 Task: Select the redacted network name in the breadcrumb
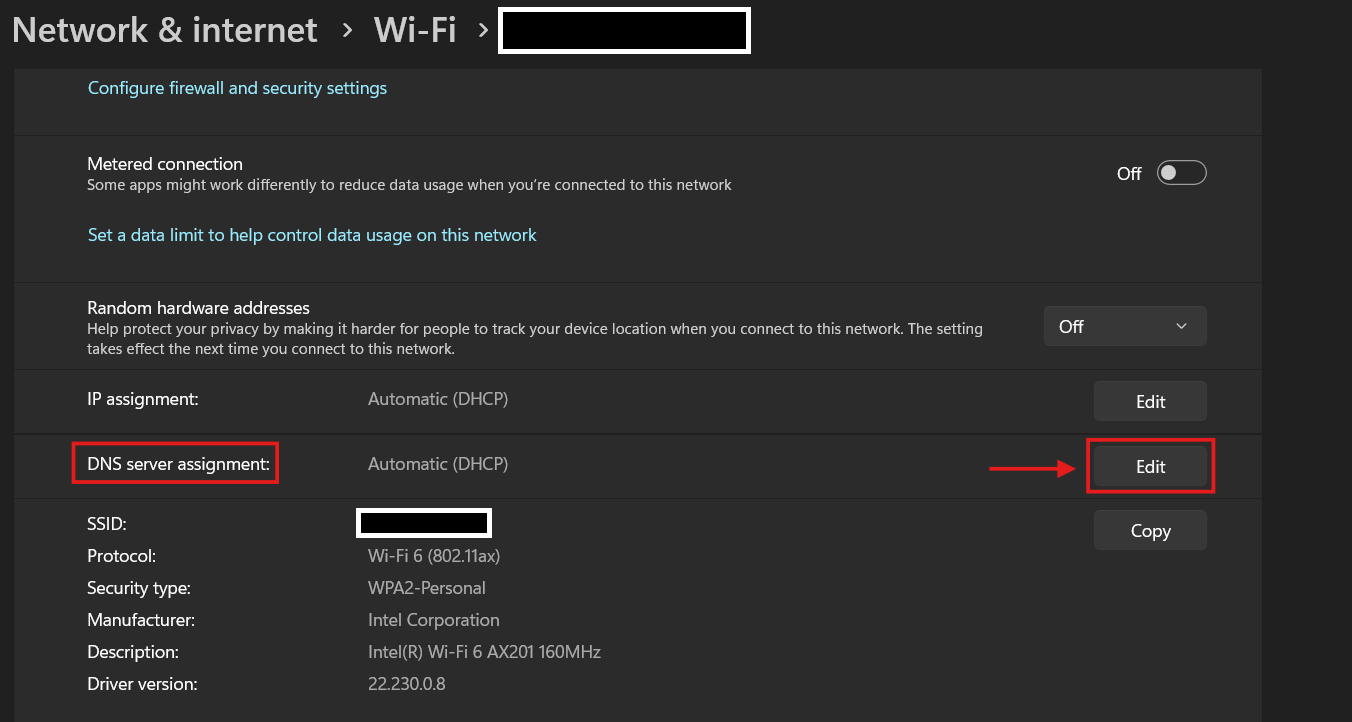[x=624, y=30]
